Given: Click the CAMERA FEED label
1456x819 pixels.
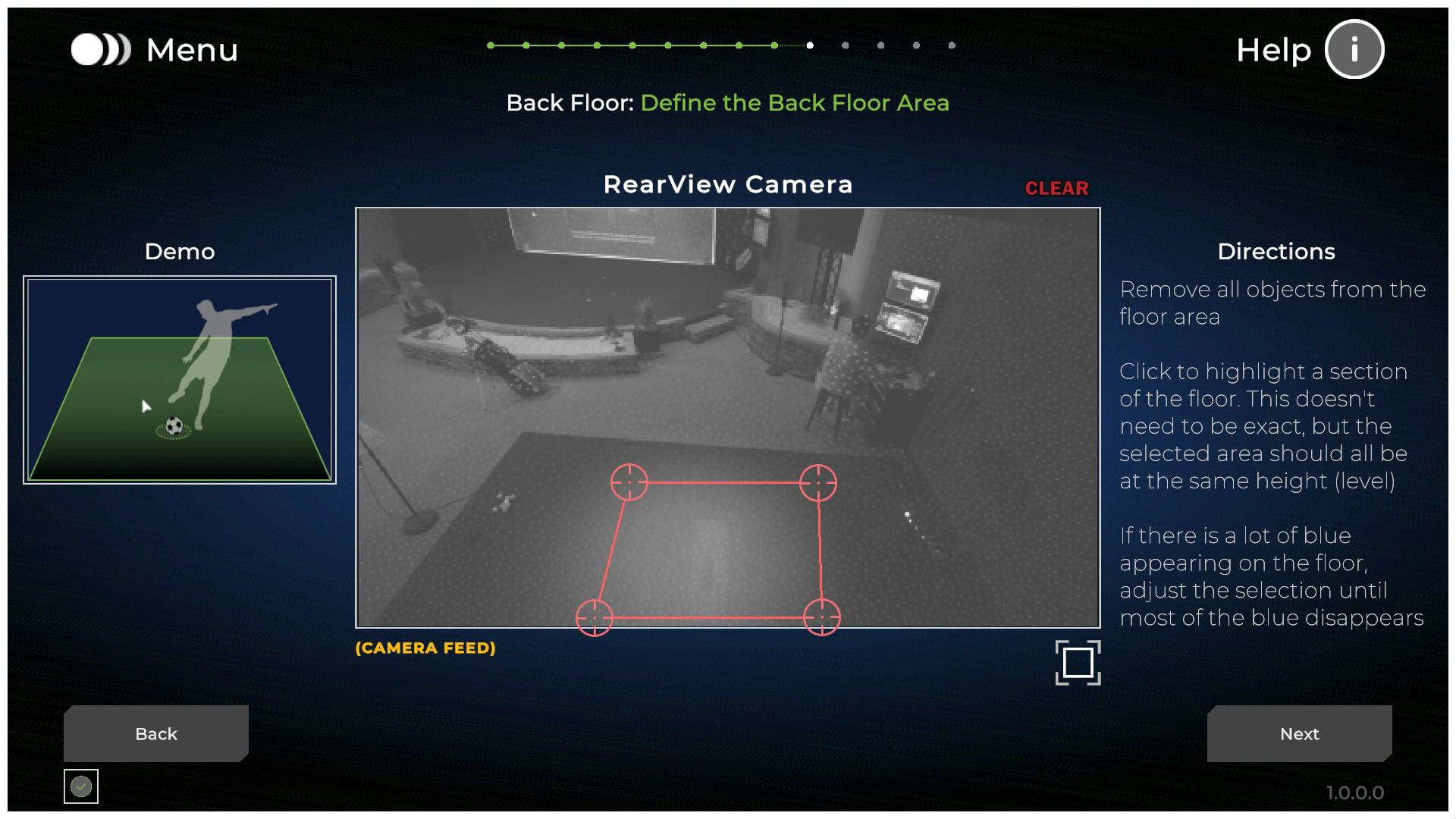Looking at the screenshot, I should [425, 648].
